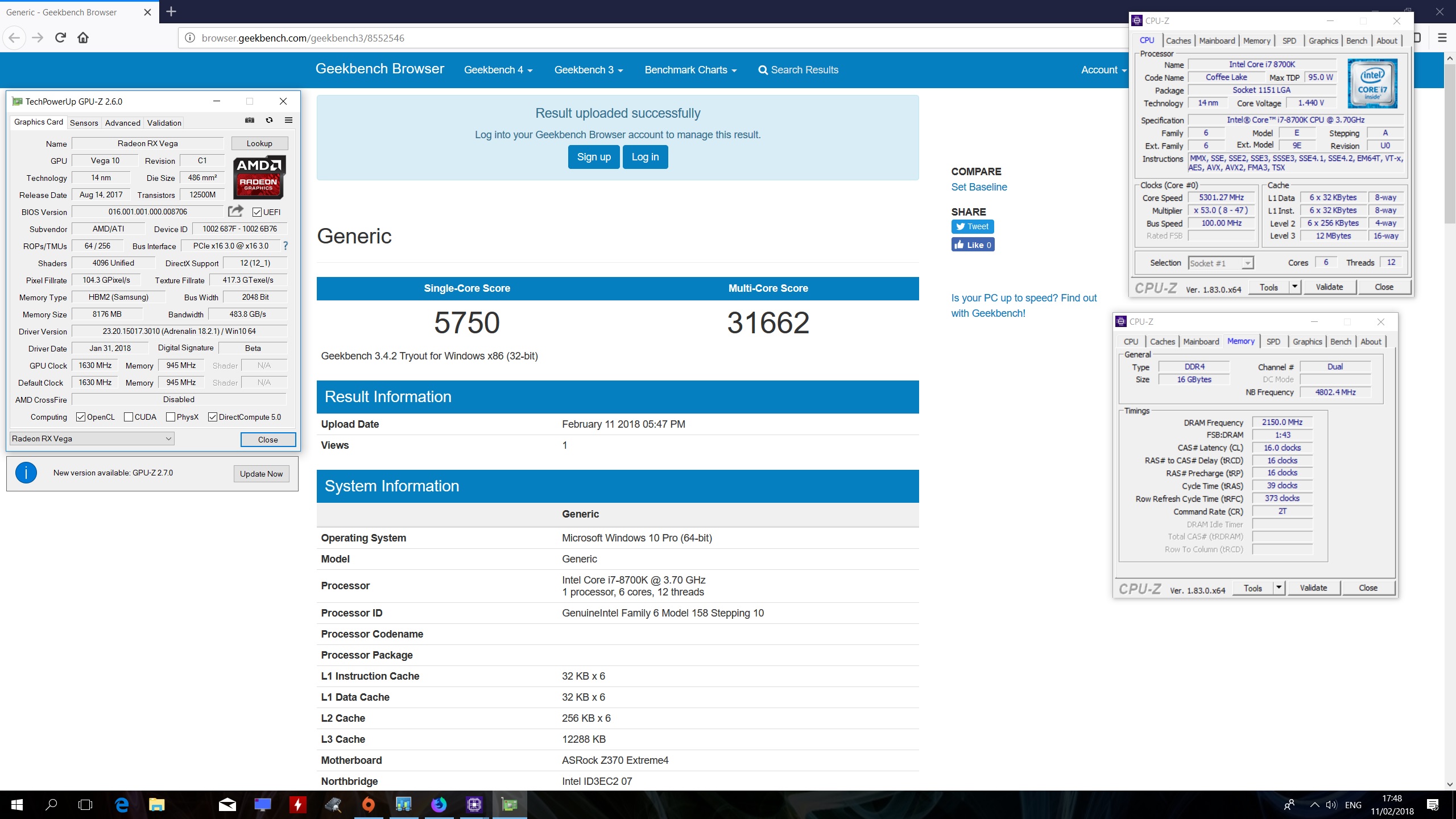Image resolution: width=1456 pixels, height=819 pixels.
Task: Open Origin from taskbar
Action: [369, 804]
